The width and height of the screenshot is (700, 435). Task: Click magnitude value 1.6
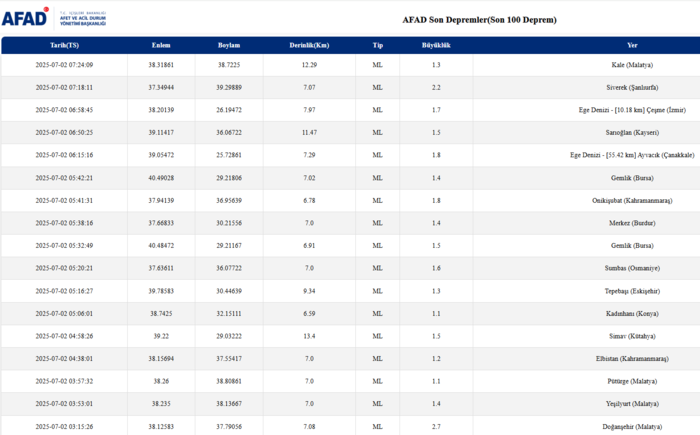[x=436, y=268]
